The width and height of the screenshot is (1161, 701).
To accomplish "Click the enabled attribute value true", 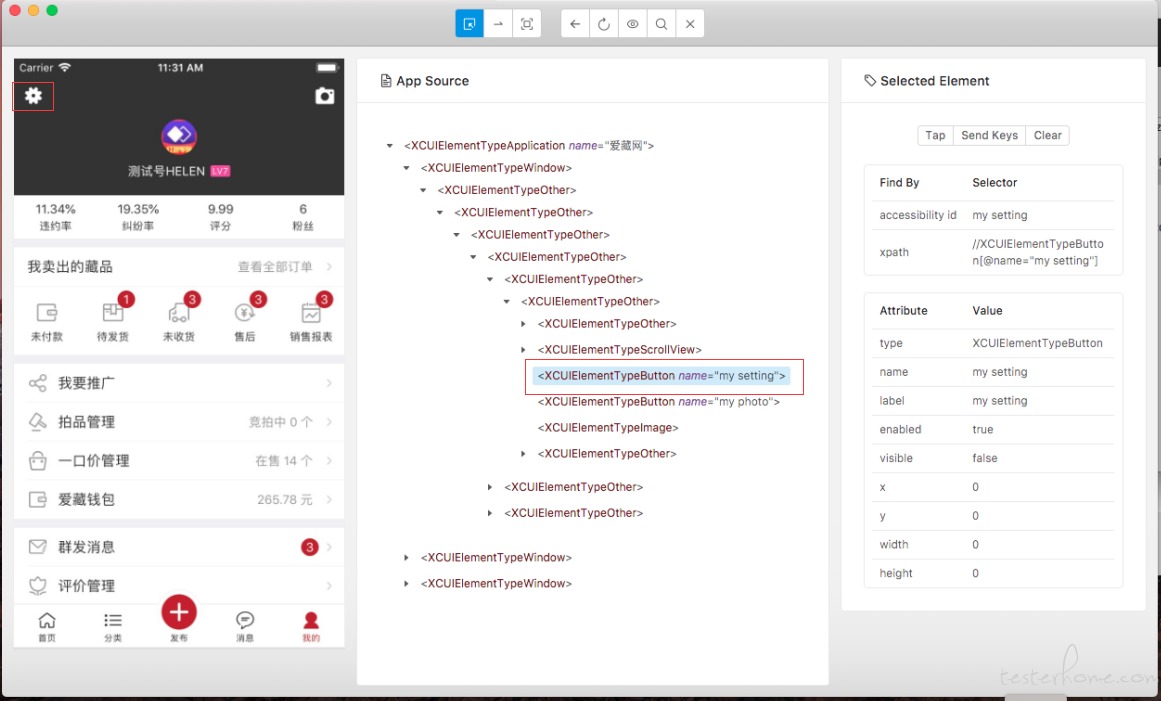I will (x=983, y=429).
